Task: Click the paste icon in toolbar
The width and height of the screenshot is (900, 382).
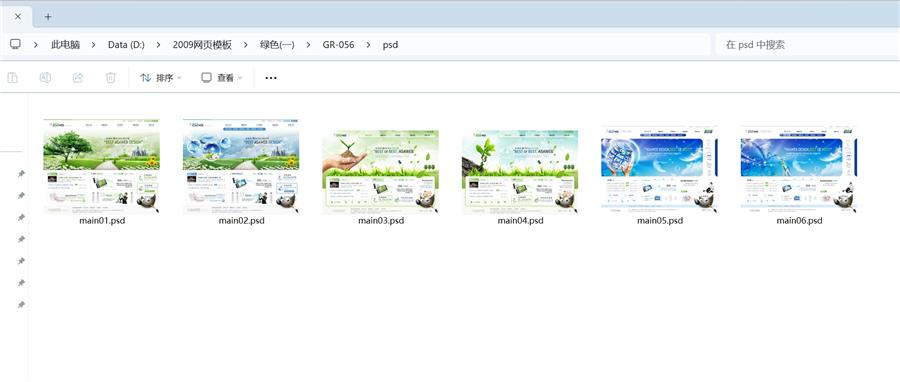Action: click(x=12, y=77)
